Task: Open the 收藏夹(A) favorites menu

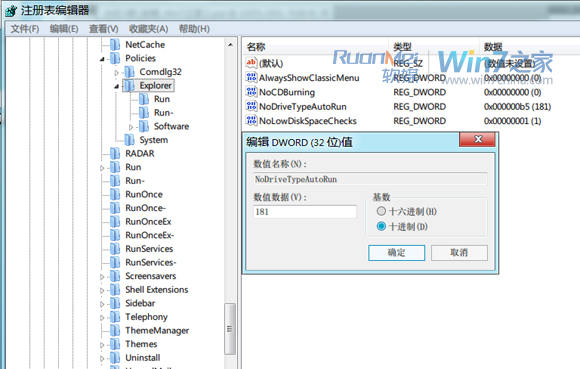Action: click(x=148, y=29)
